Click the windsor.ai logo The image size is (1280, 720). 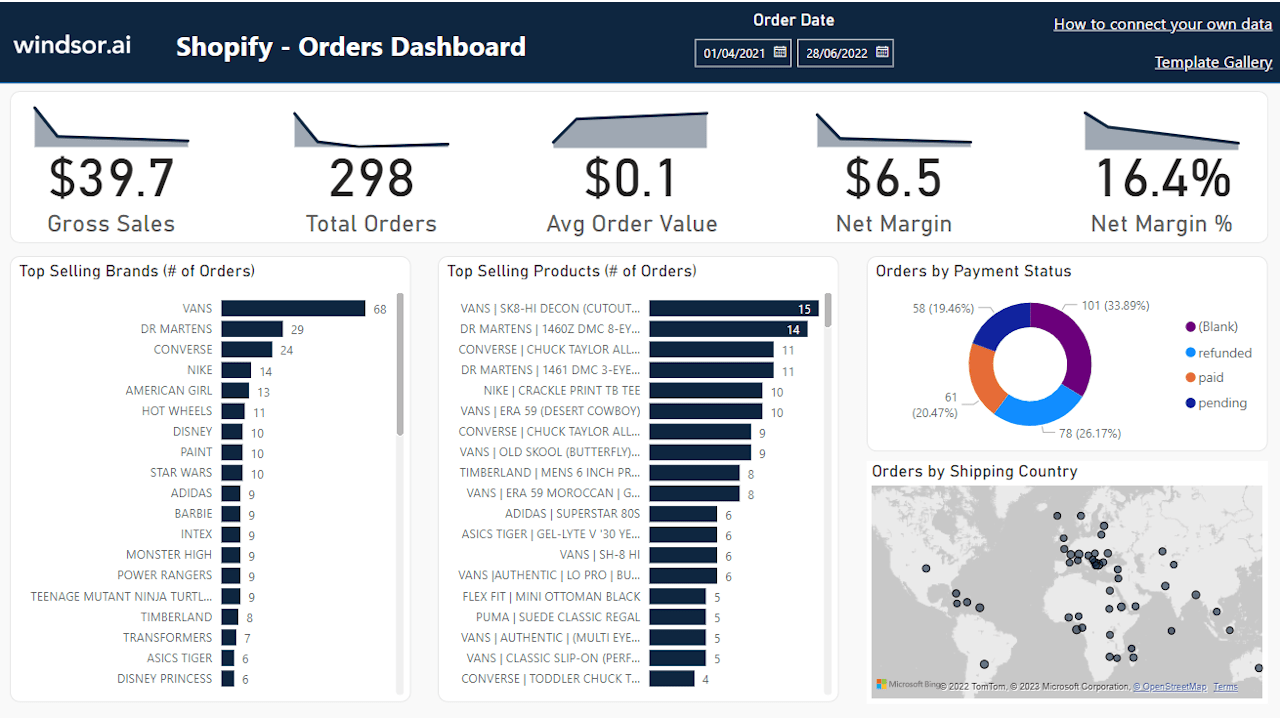tap(71, 44)
